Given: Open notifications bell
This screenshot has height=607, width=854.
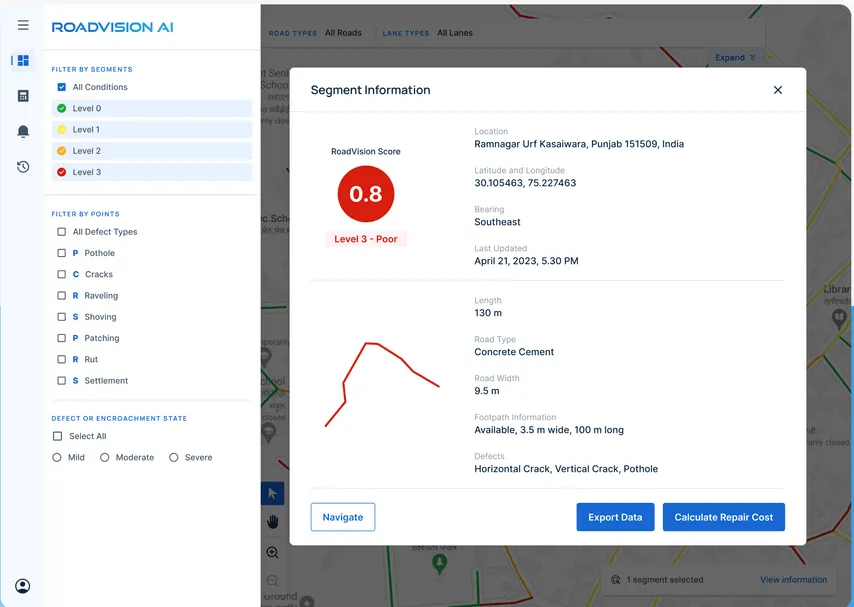Looking at the screenshot, I should click(23, 131).
